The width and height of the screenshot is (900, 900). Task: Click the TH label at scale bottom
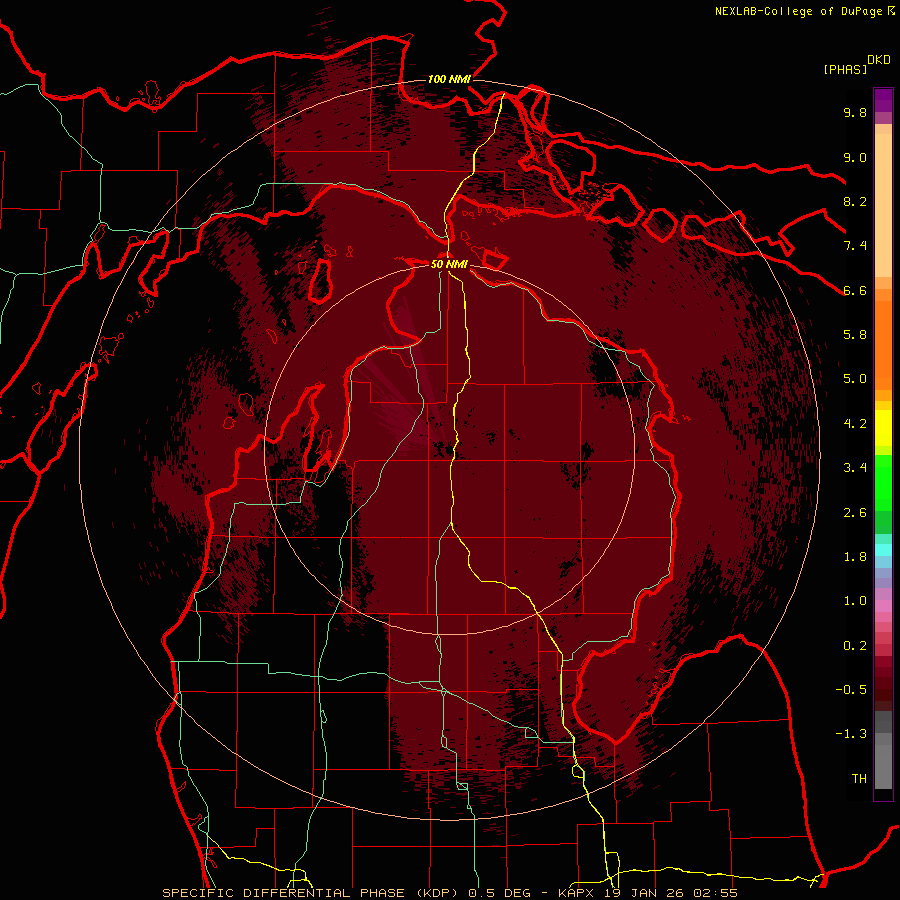click(859, 779)
